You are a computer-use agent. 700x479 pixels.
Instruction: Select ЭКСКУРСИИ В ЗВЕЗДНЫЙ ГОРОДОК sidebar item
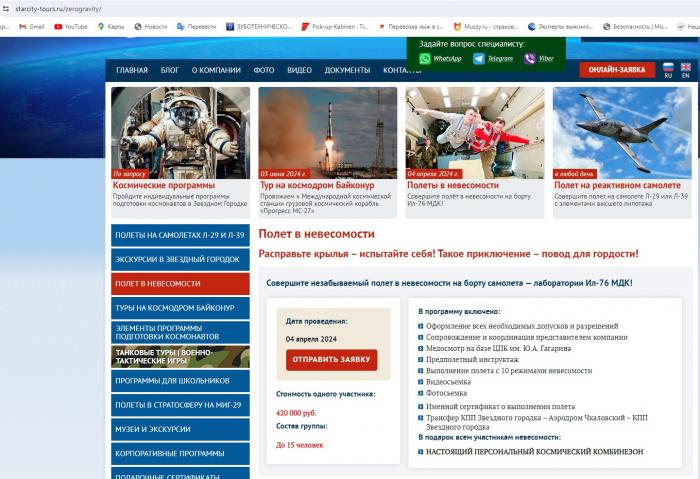point(180,259)
